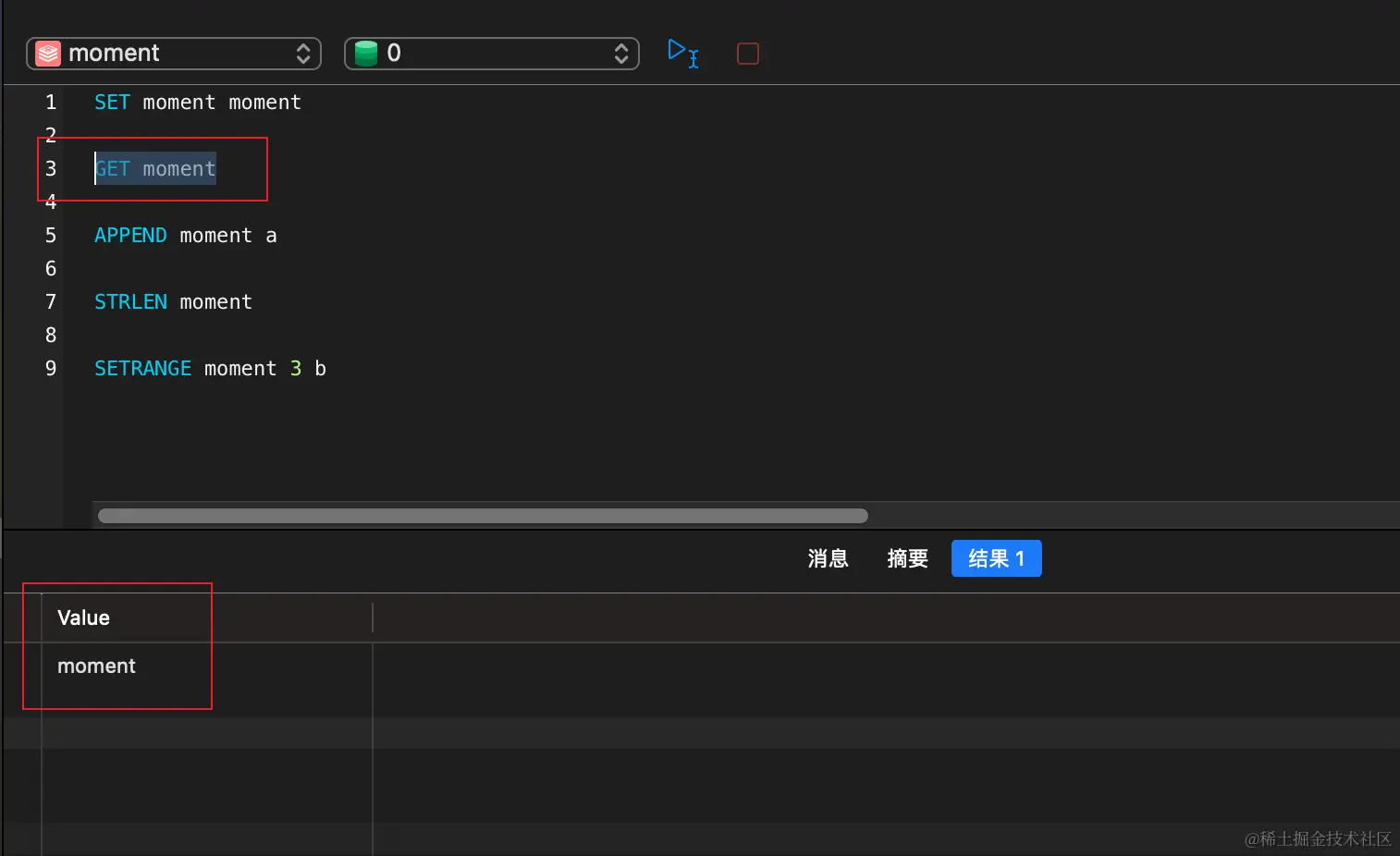Click the red Redis connection icon
The width and height of the screenshot is (1400, 856).
[x=48, y=54]
